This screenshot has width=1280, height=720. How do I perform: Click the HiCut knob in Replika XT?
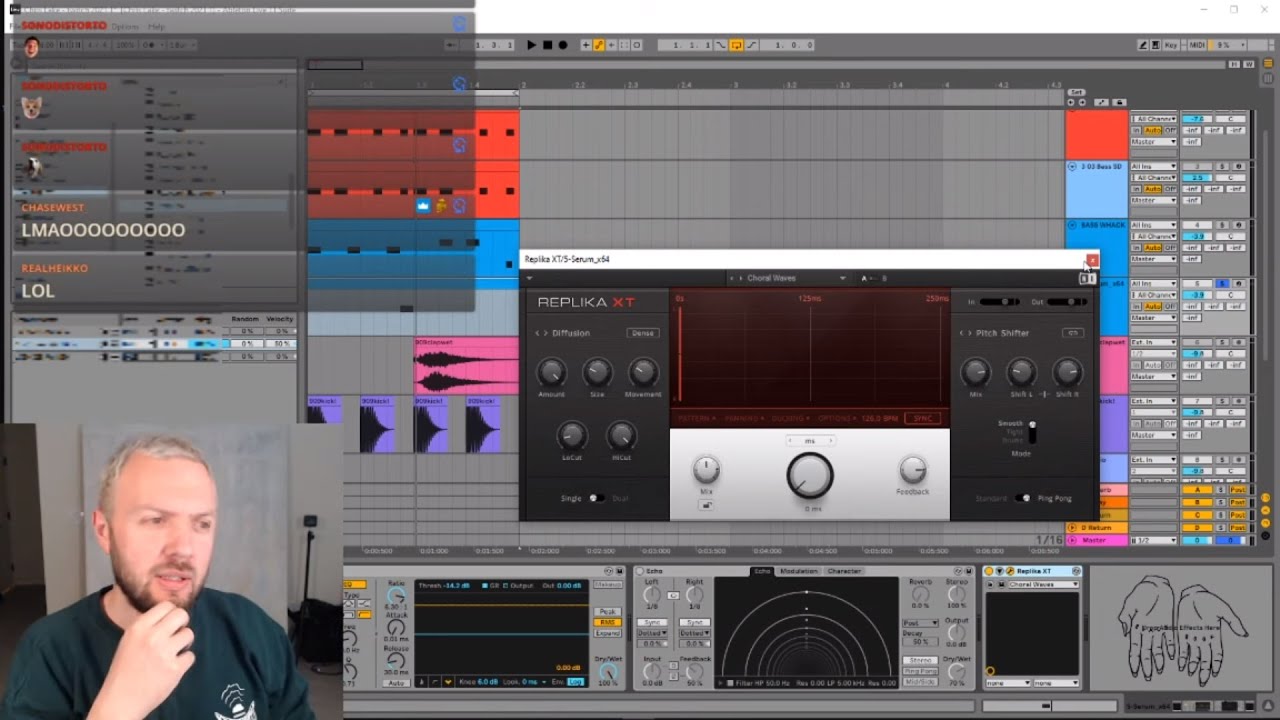coord(621,435)
